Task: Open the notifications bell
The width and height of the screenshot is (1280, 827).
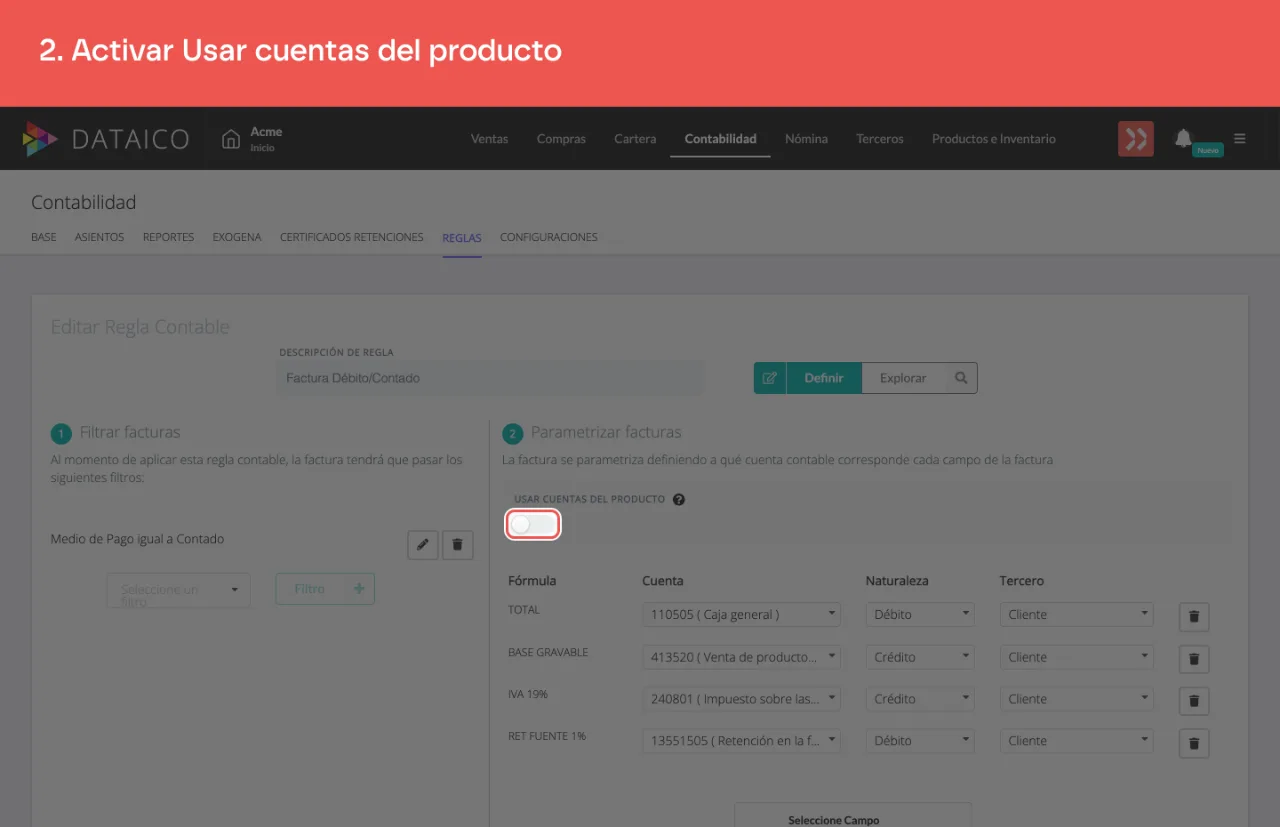Action: coord(1184,138)
